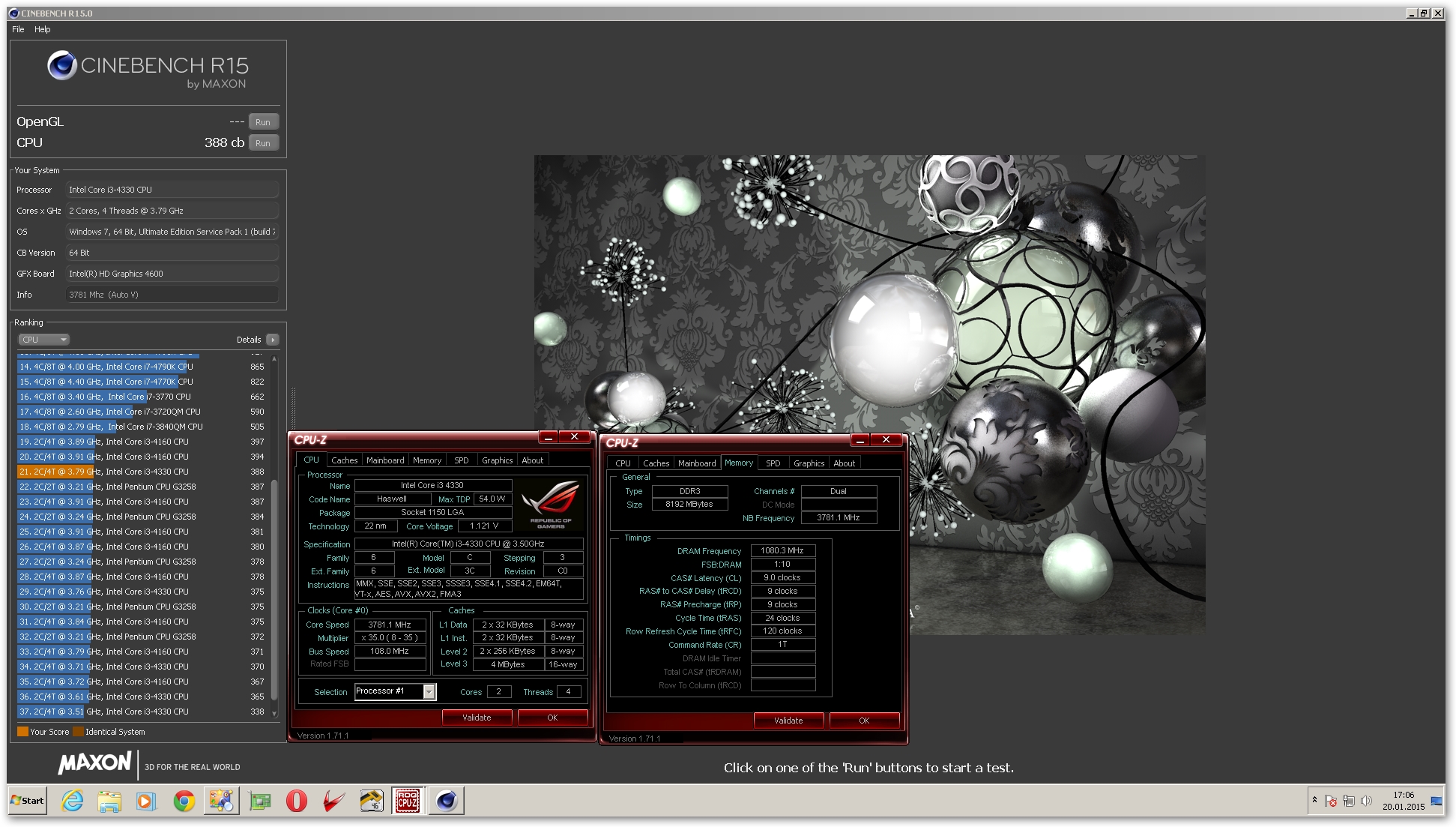
Task: Open Windows Explorer folder icon in taskbar
Action: pos(109,801)
